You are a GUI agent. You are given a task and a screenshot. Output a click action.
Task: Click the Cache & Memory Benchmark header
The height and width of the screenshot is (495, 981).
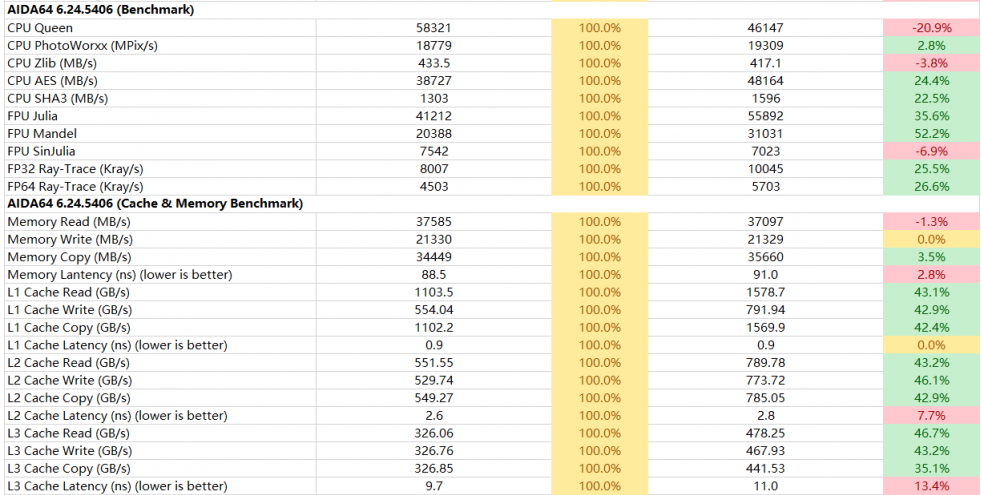154,204
